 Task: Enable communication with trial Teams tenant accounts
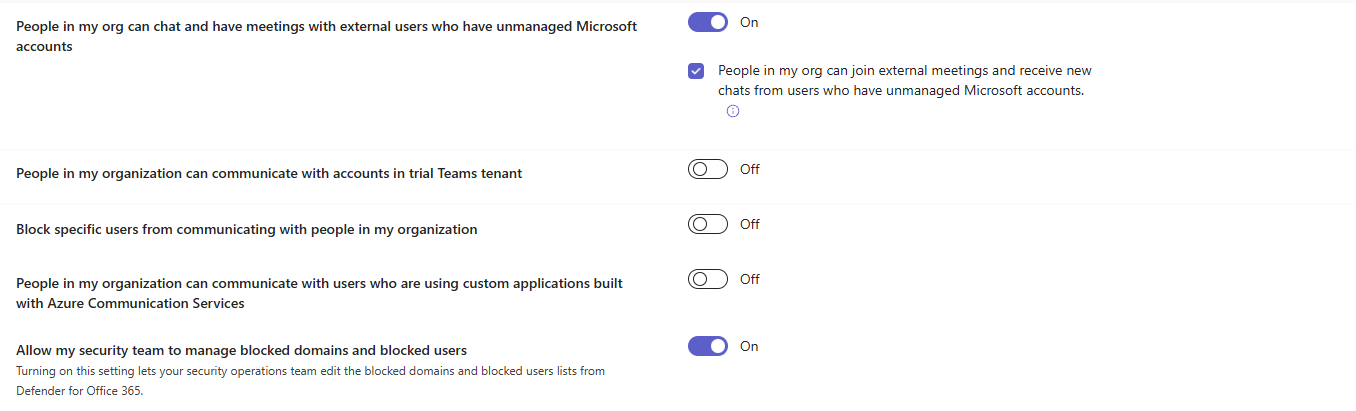pos(707,170)
